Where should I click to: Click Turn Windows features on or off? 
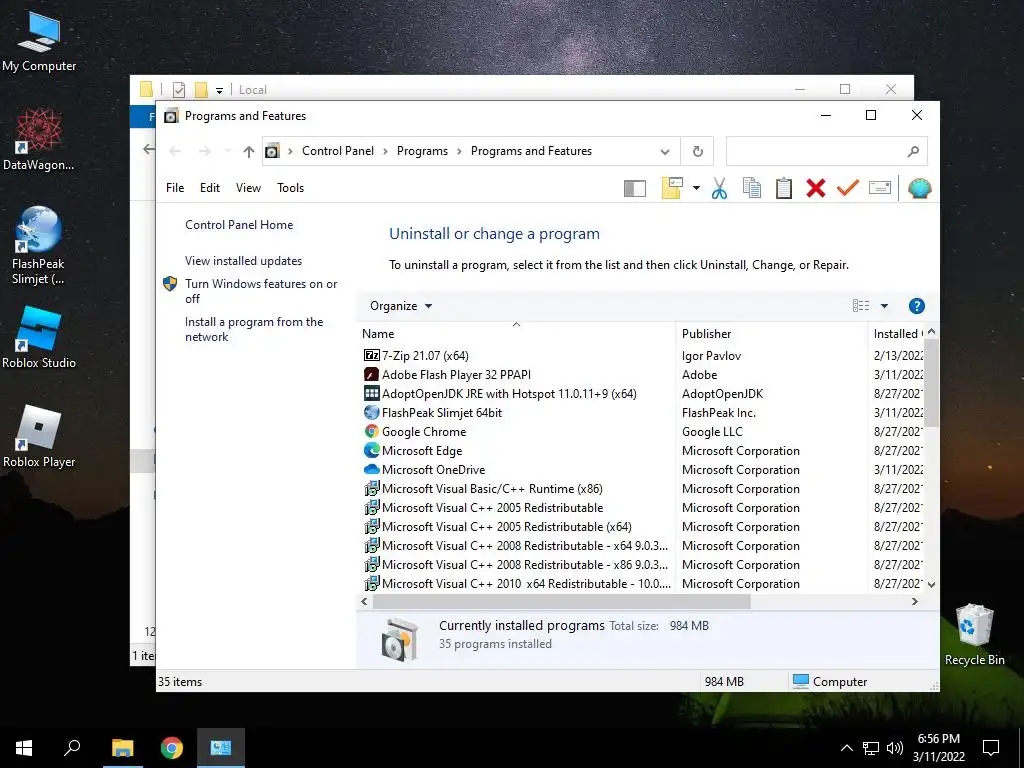pyautogui.click(x=261, y=291)
